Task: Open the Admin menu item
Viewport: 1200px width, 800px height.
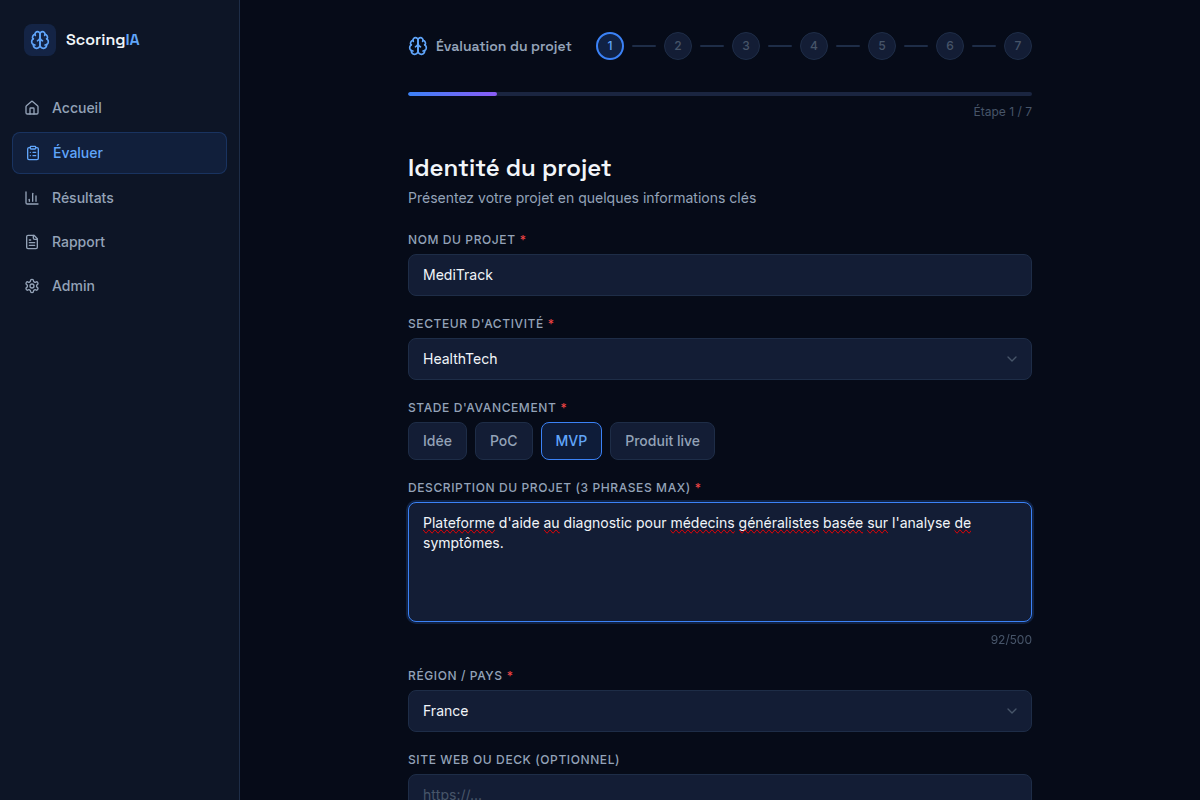Action: [120, 286]
